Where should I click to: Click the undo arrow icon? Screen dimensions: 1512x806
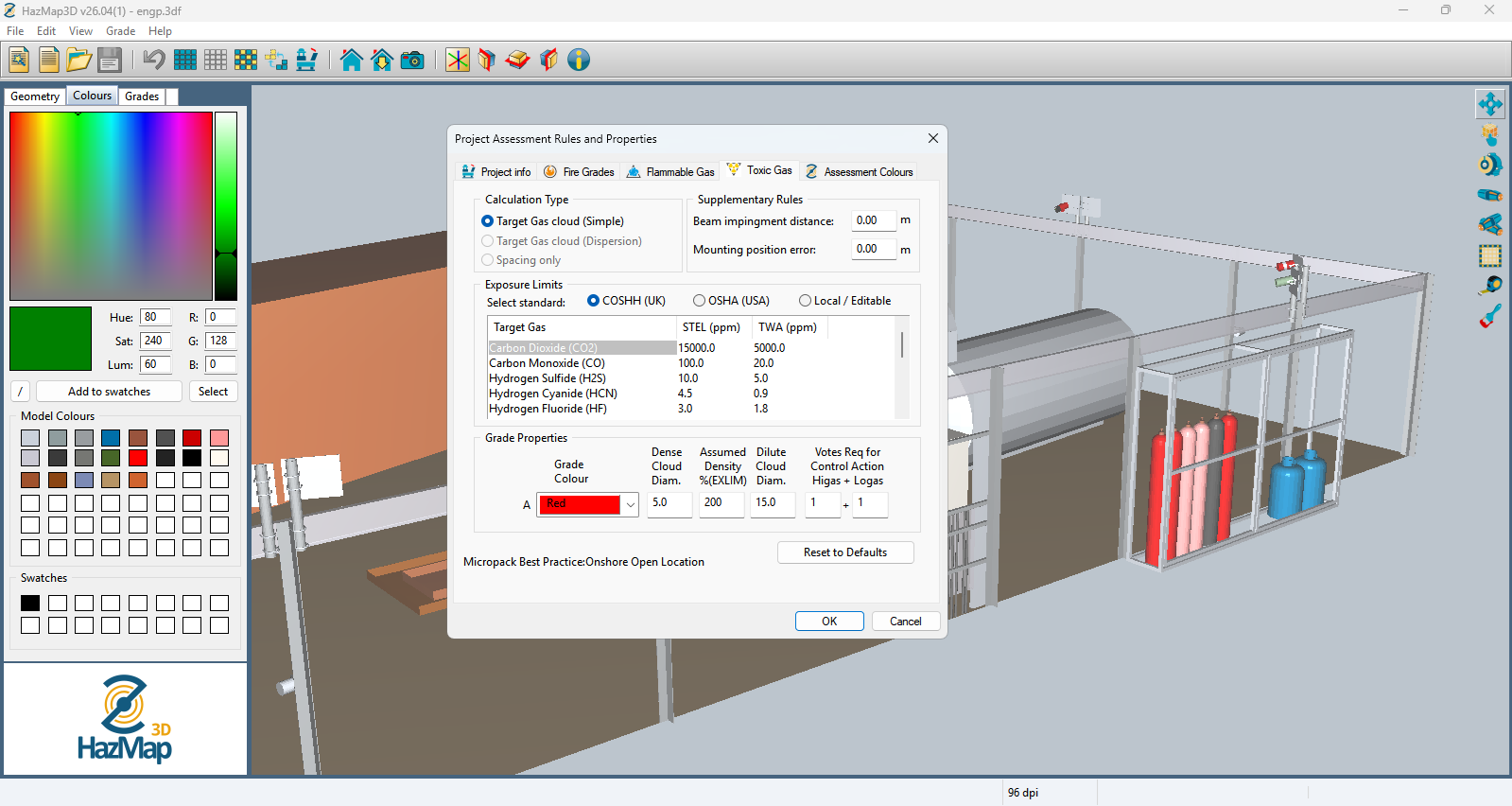[154, 60]
